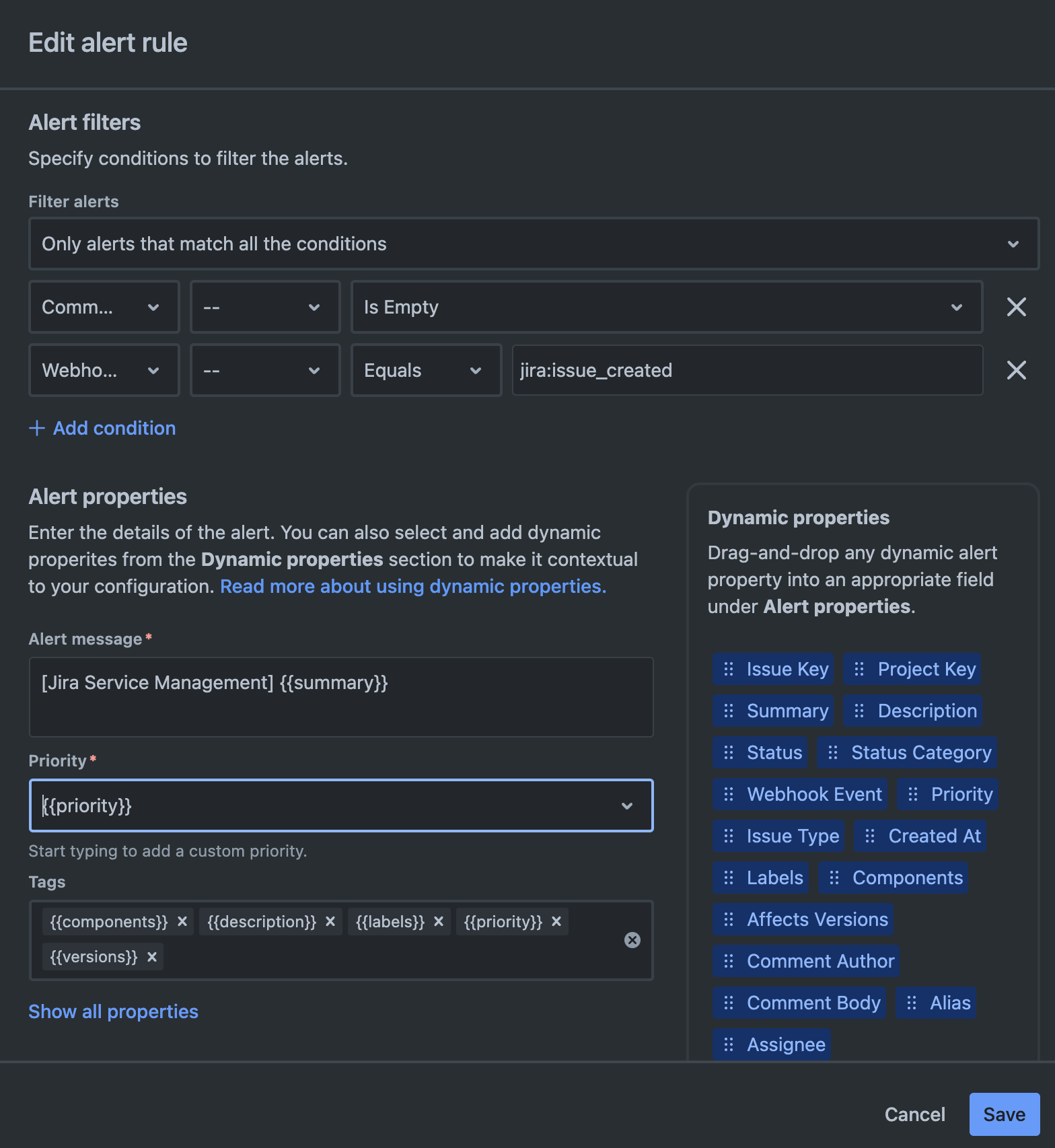Delete the jira:issue_created condition row

[x=1016, y=370]
